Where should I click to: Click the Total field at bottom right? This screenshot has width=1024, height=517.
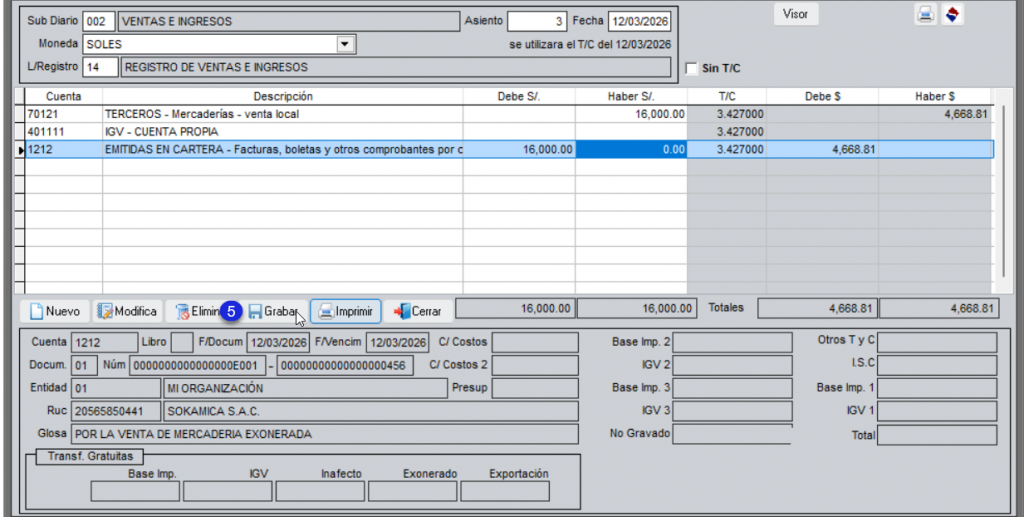tap(937, 435)
